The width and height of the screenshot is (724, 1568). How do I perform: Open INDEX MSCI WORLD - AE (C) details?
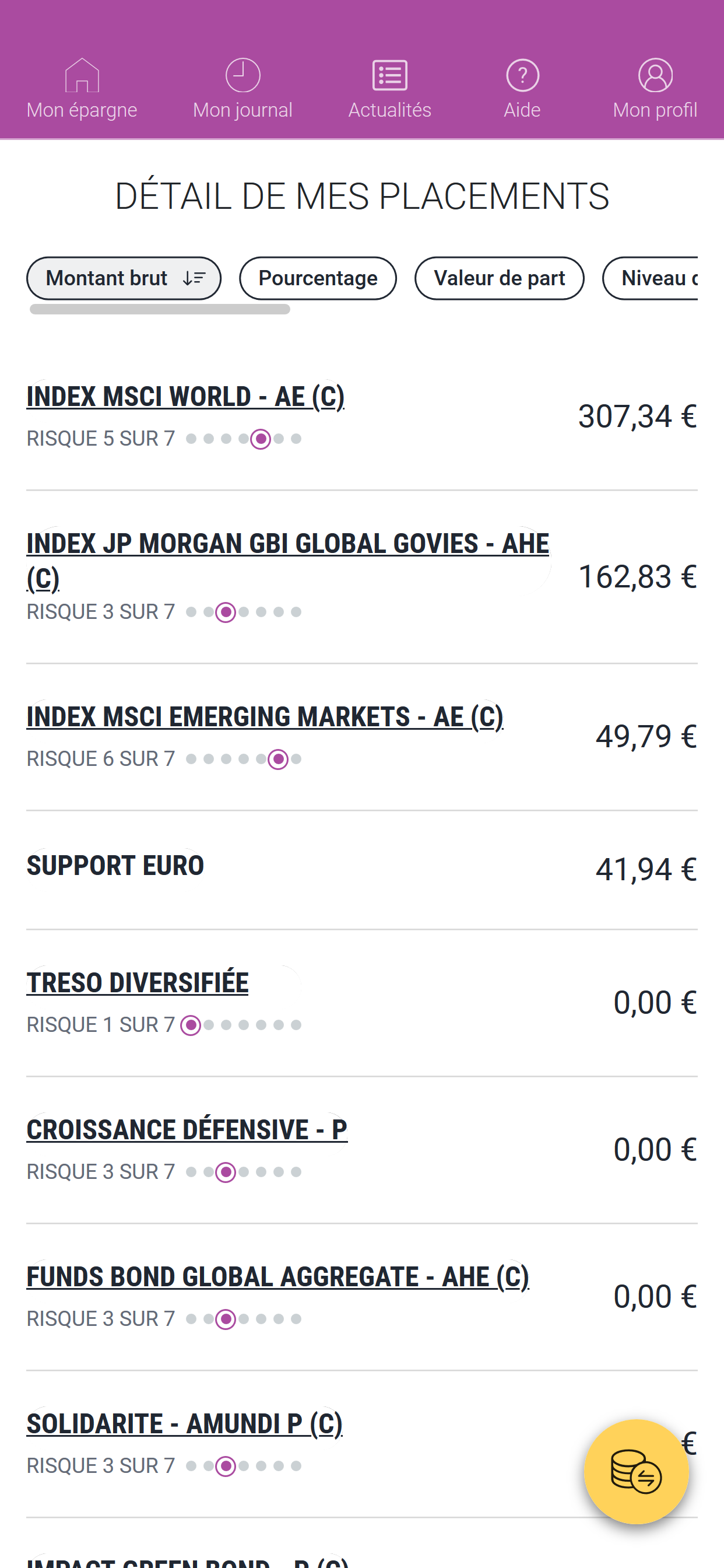[x=185, y=396]
